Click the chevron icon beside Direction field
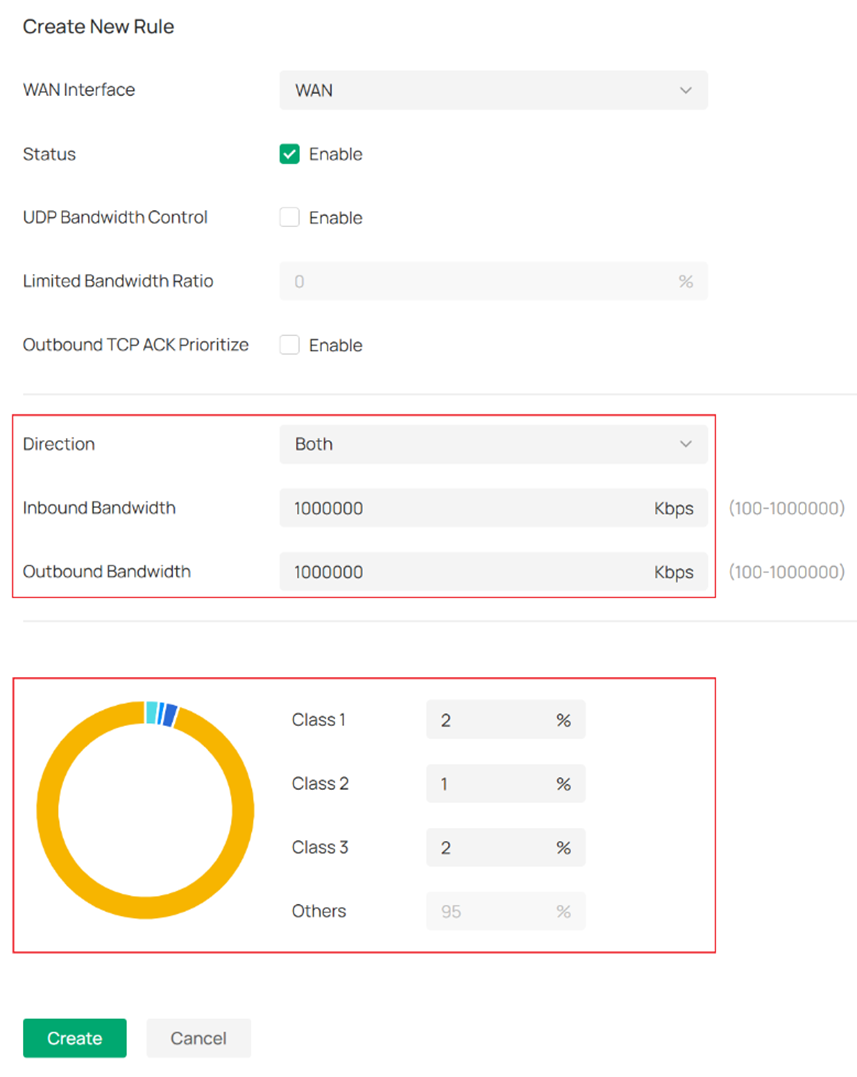857x1077 pixels. click(686, 444)
